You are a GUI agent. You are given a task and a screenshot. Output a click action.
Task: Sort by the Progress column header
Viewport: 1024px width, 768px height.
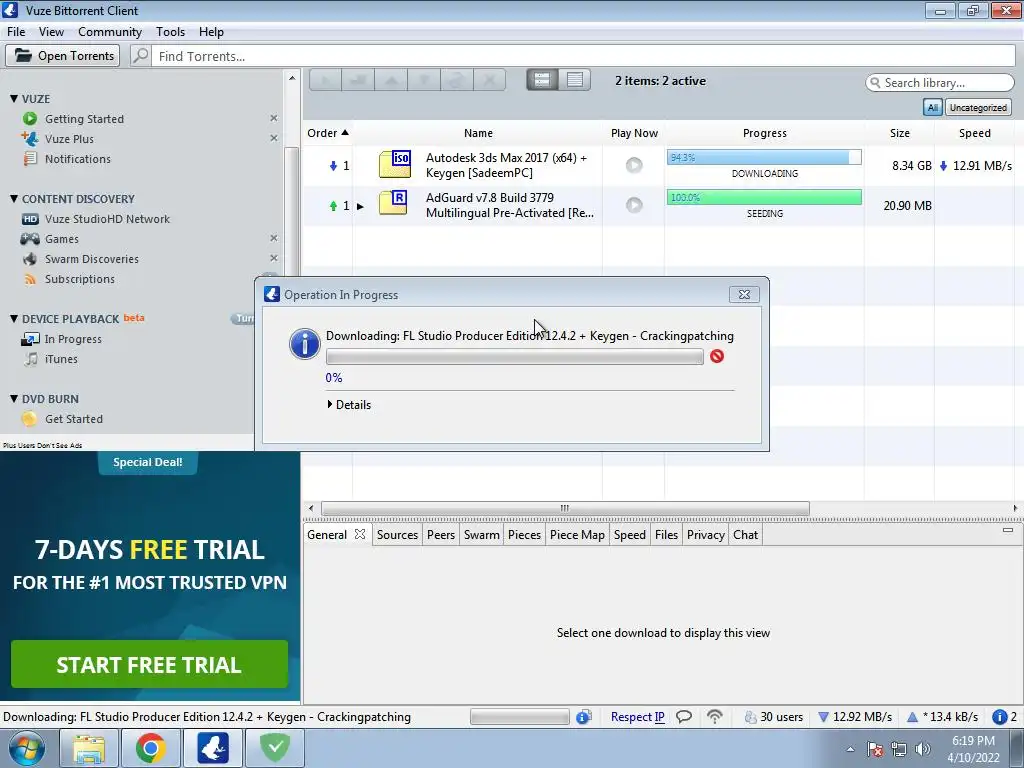click(x=765, y=133)
